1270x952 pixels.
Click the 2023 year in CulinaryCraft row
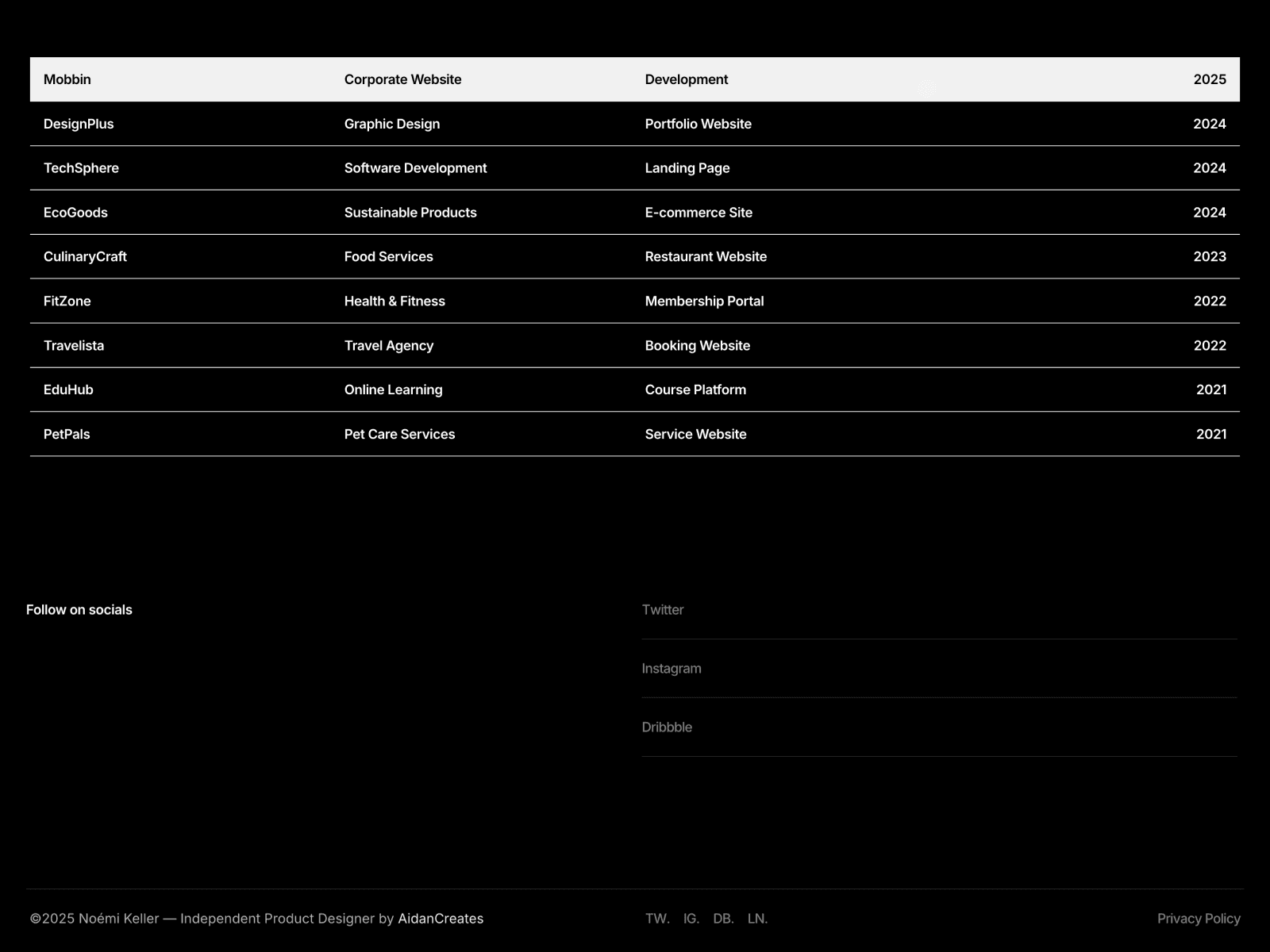point(1210,257)
